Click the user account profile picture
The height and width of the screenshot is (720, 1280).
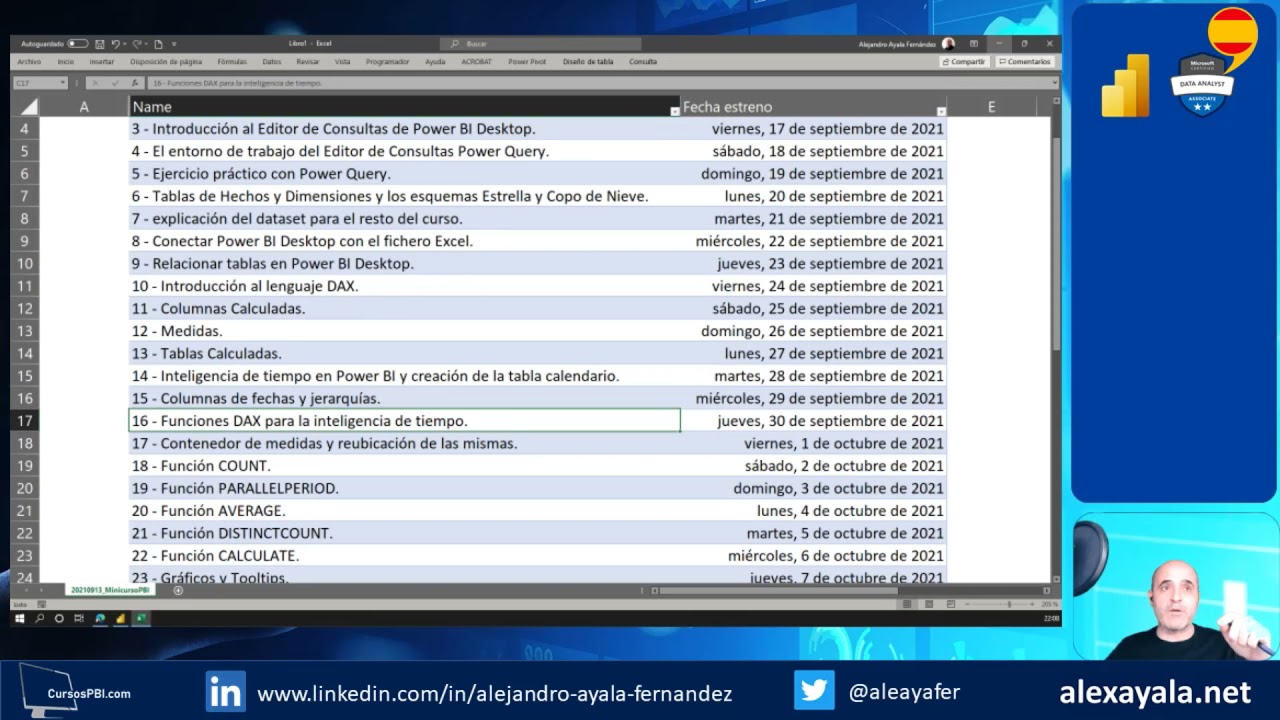pos(948,44)
